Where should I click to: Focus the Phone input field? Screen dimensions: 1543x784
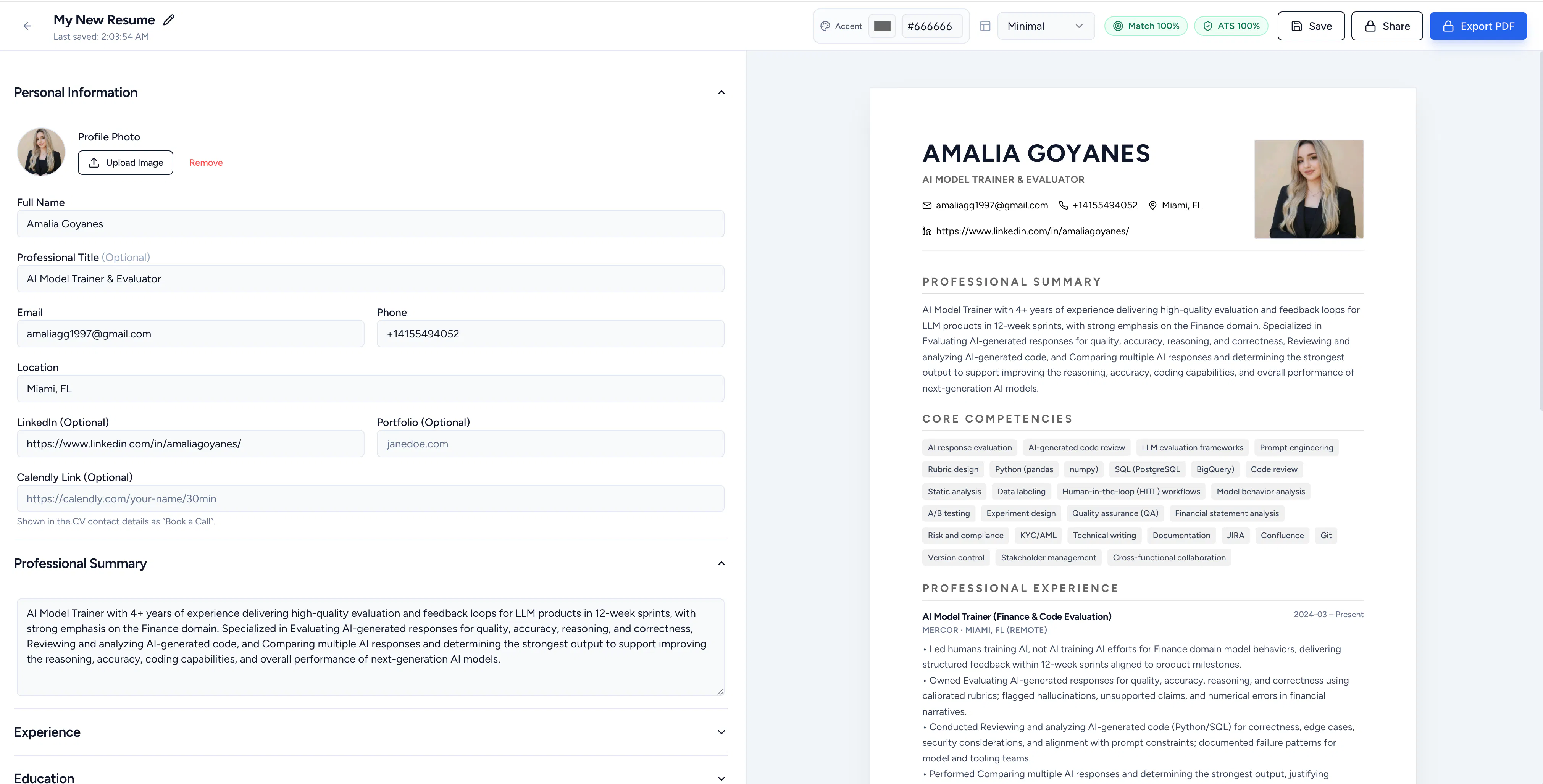(550, 334)
